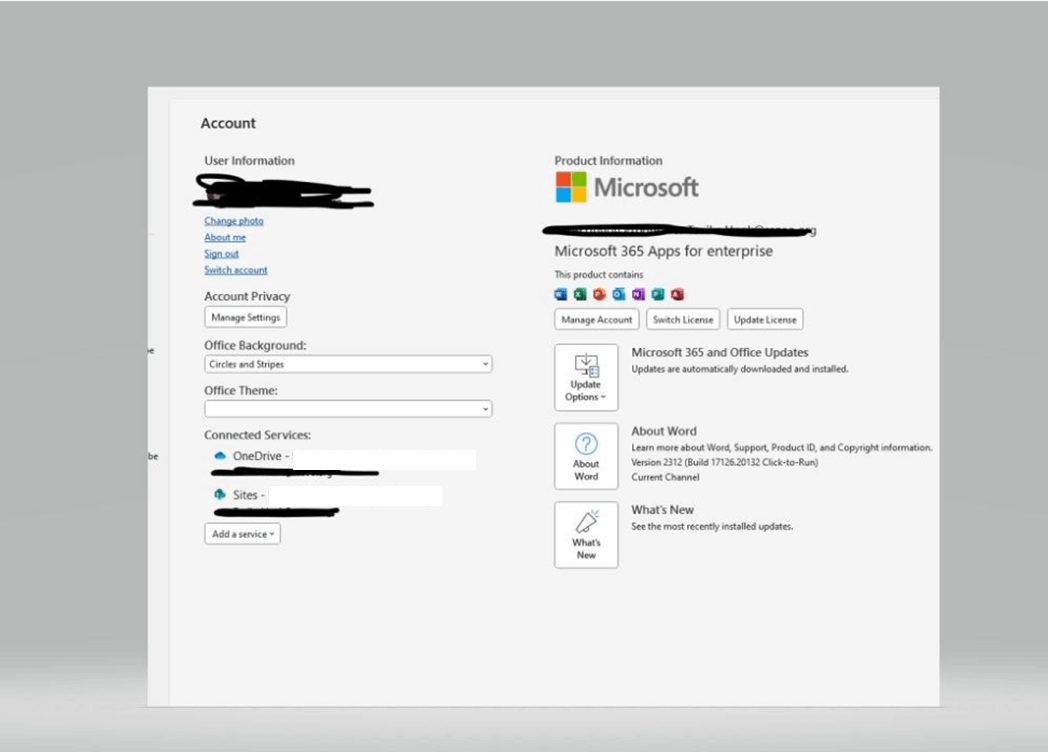Screen dimensions: 1048x752
Task: Click the Switch License button
Action: coord(683,320)
